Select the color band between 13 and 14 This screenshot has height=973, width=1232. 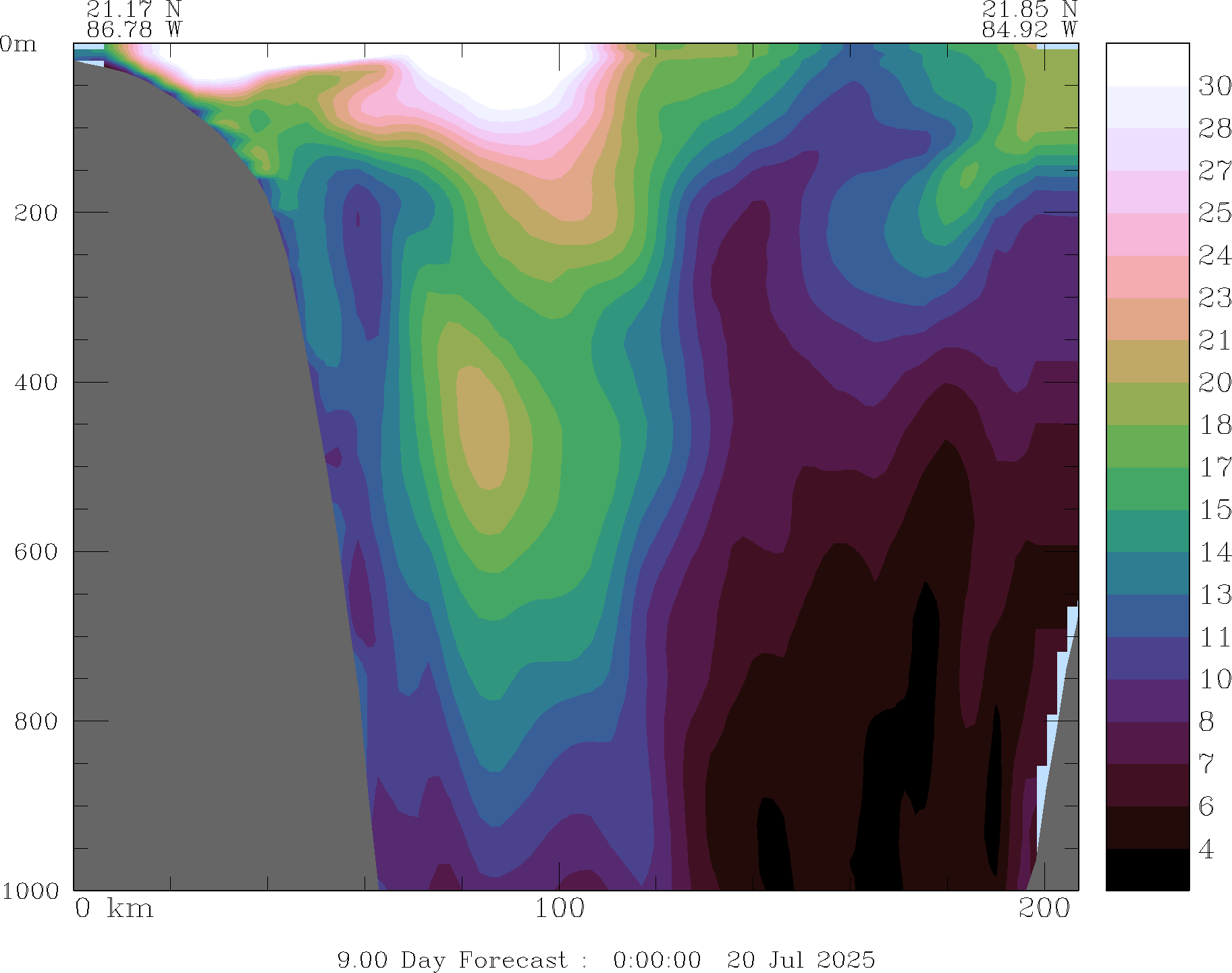[x=1147, y=574]
